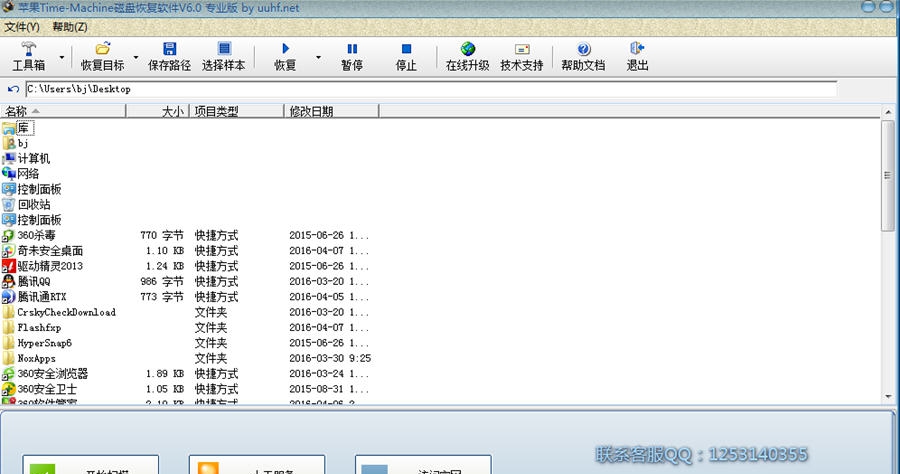
Task: Click the 退出 exit icon
Action: click(637, 48)
